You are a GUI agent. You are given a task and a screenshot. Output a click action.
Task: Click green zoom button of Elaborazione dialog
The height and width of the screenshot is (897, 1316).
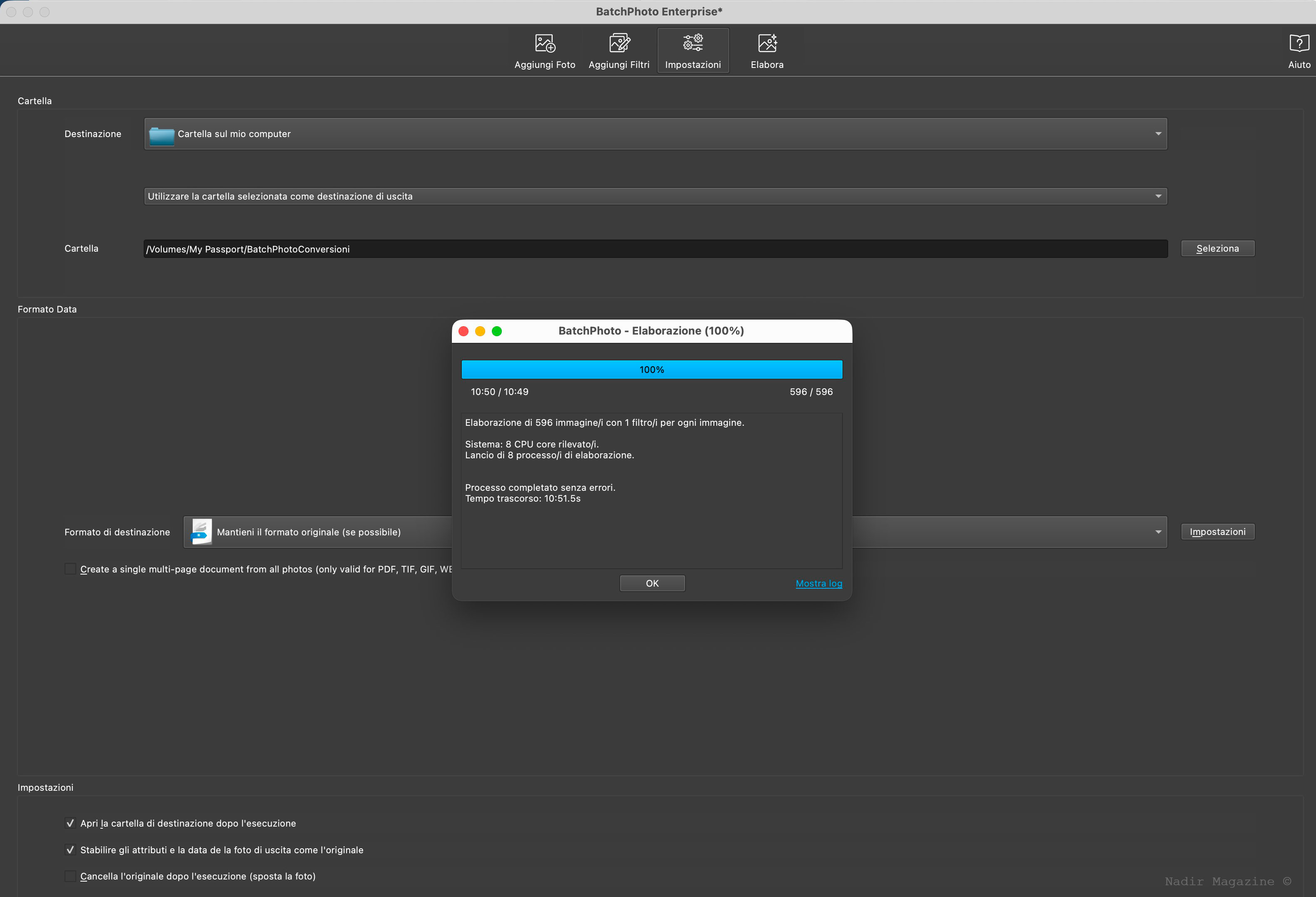point(496,332)
